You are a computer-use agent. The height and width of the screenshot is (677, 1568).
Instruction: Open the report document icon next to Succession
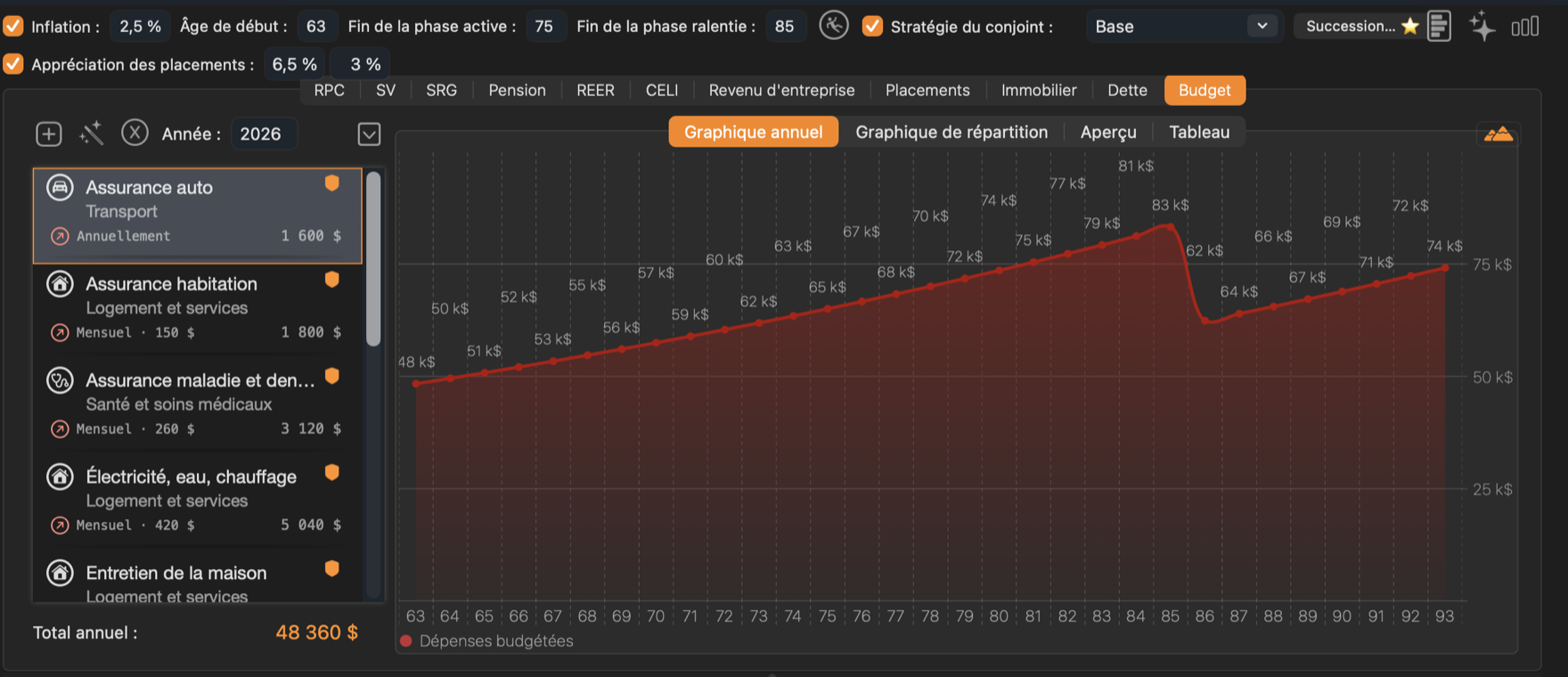[1439, 26]
